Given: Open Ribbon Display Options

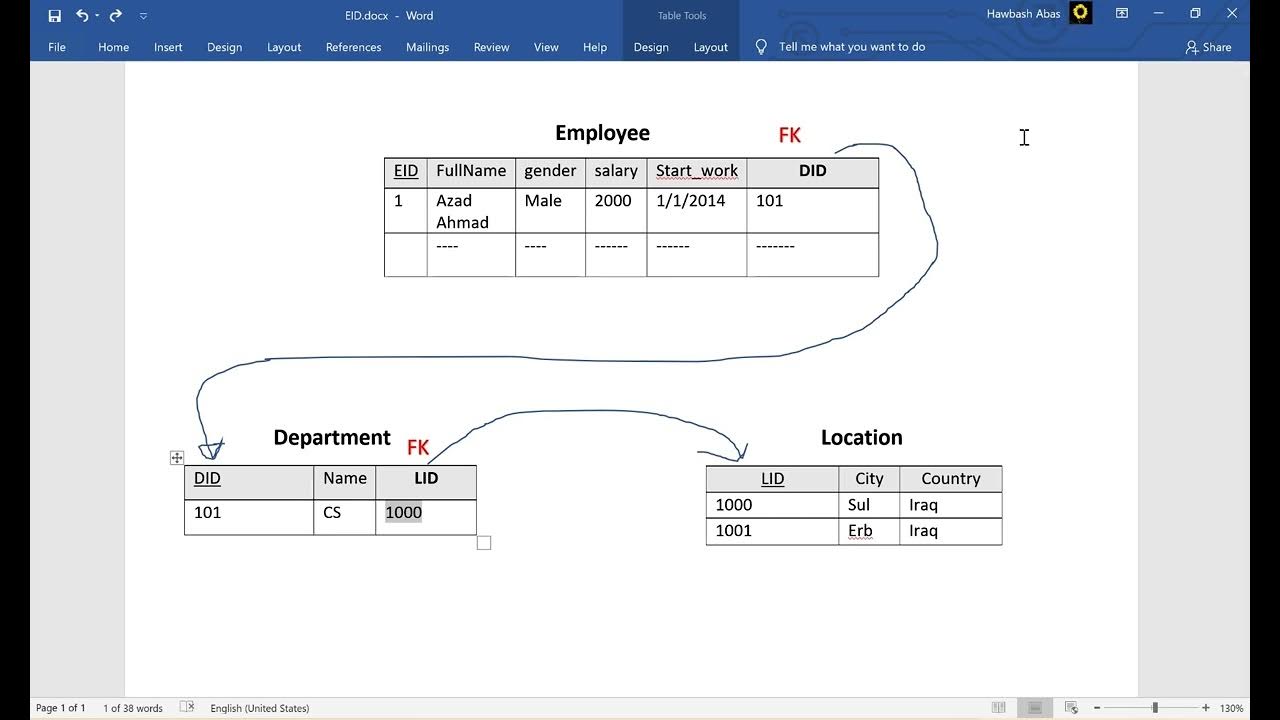Looking at the screenshot, I should 1122,14.
